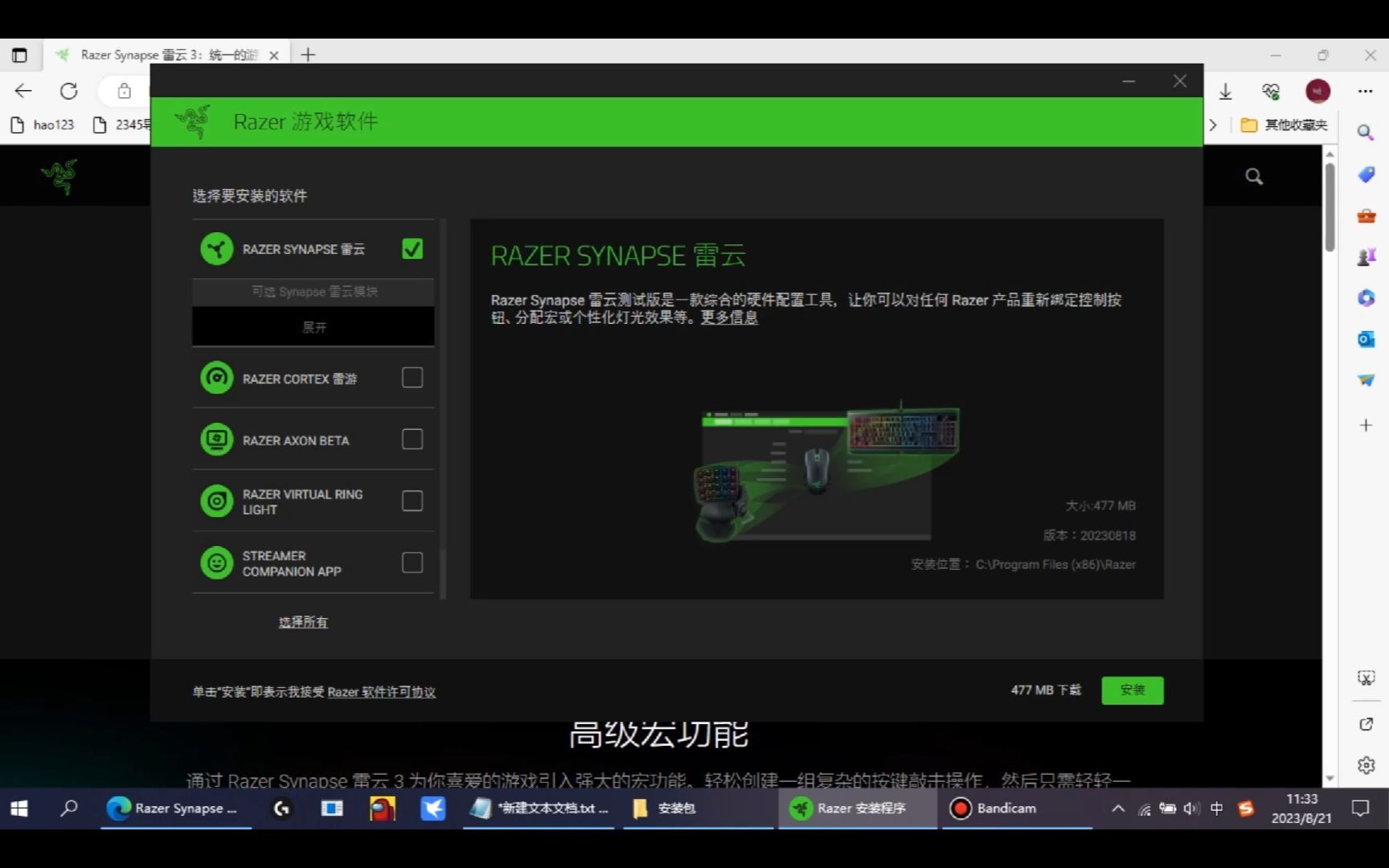The image size is (1389, 868).
Task: Open the hao123 bookmark
Action: pos(43,125)
